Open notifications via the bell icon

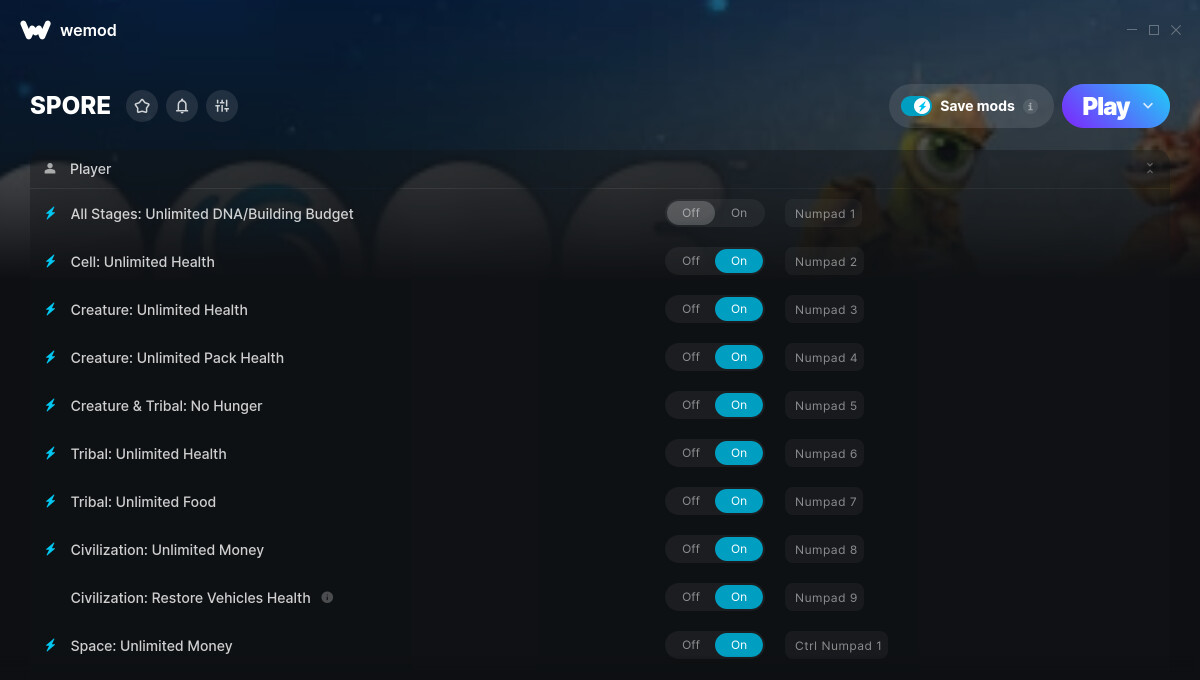click(182, 106)
